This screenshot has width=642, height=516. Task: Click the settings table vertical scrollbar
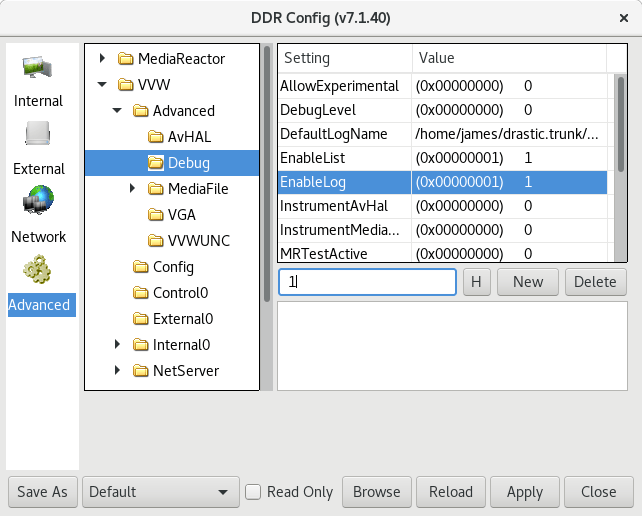(x=621, y=124)
